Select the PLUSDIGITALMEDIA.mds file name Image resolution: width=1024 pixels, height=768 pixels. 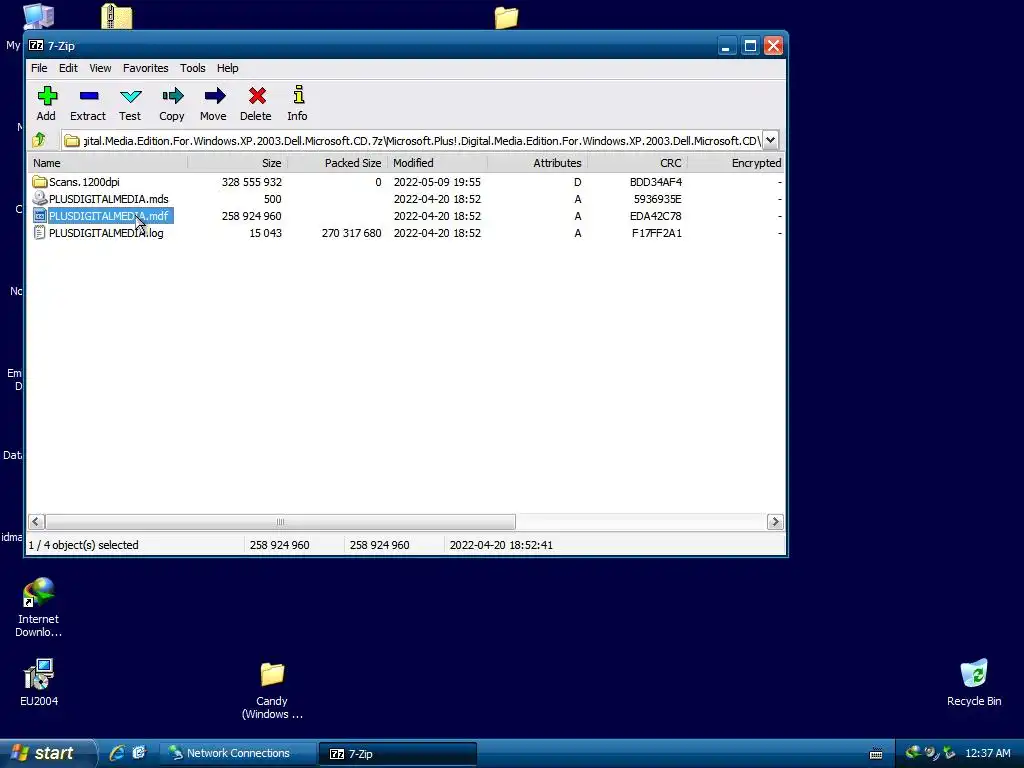pos(108,199)
